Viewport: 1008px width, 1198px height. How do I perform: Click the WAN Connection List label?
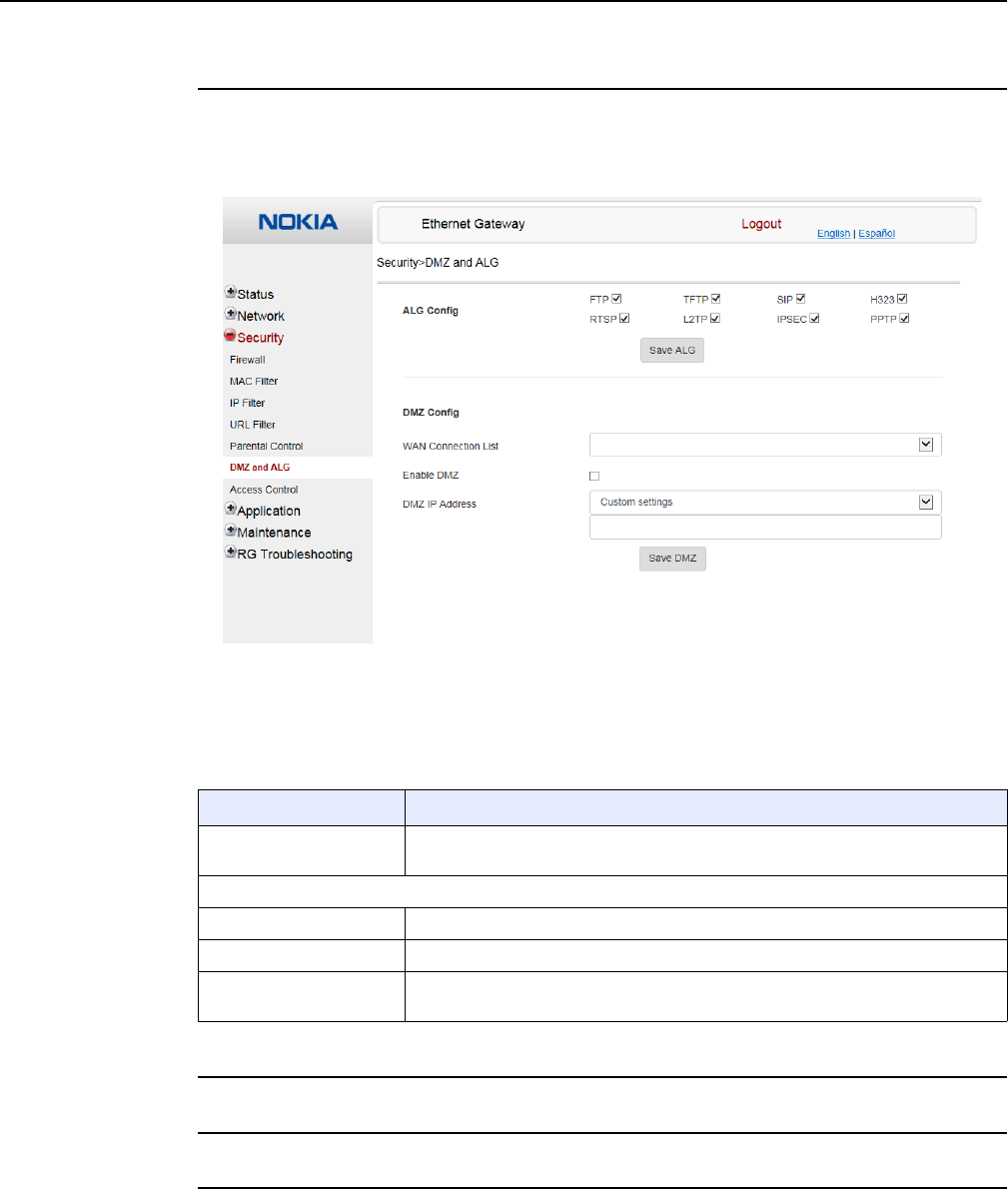[x=451, y=447]
